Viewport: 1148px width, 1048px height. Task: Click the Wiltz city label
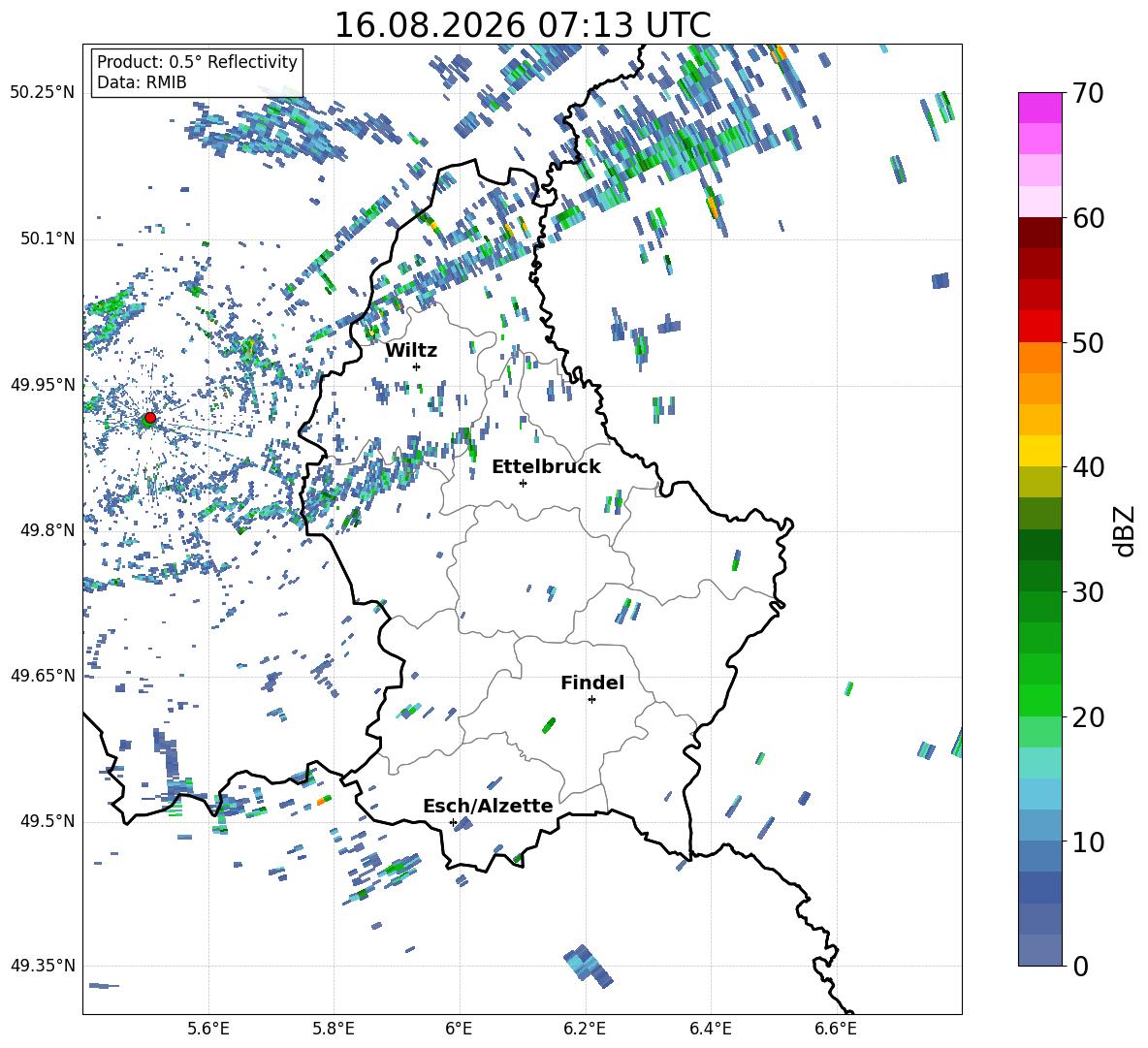(411, 350)
